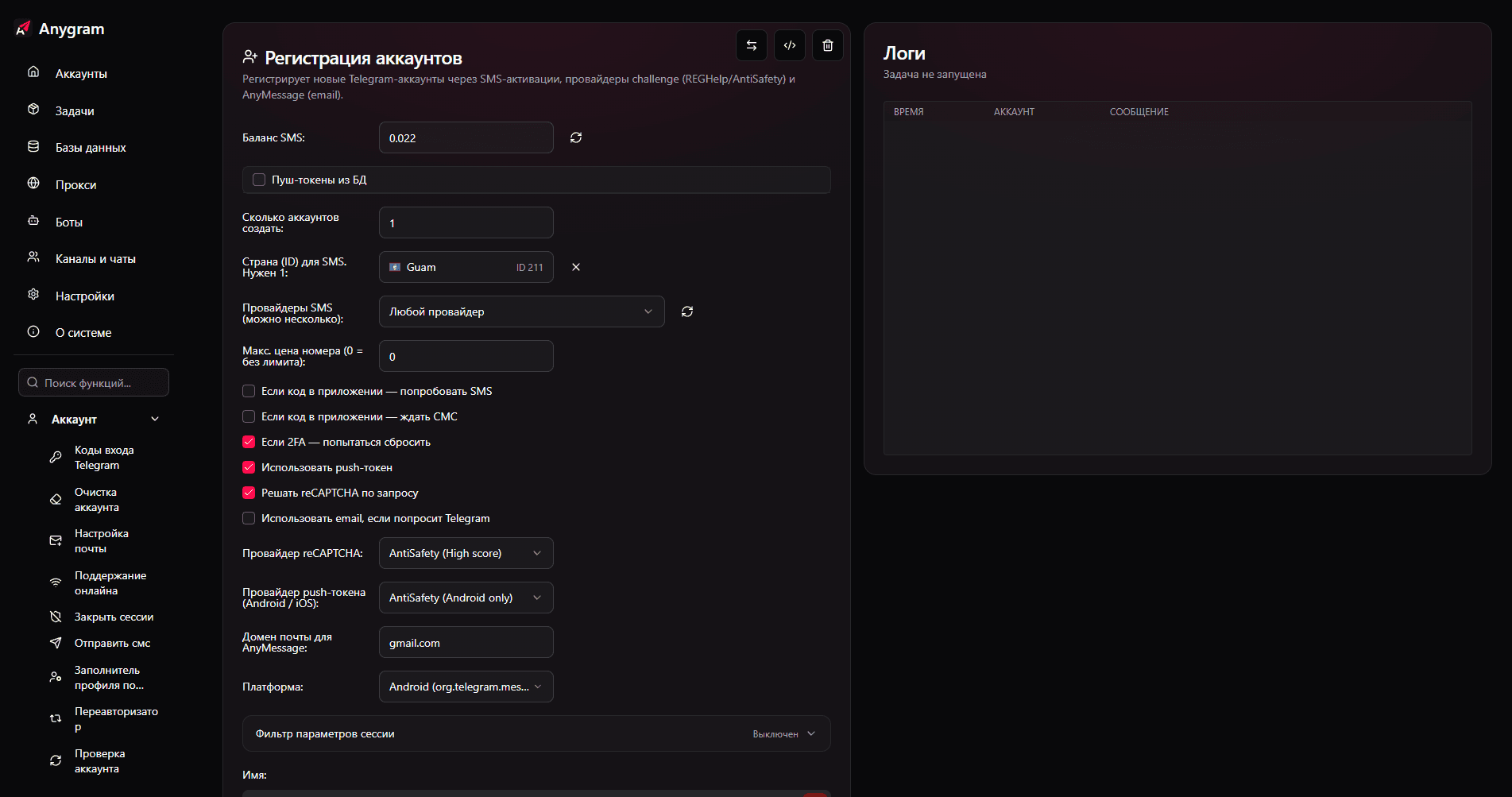
Task: Go to the Settings section
Action: 84,296
